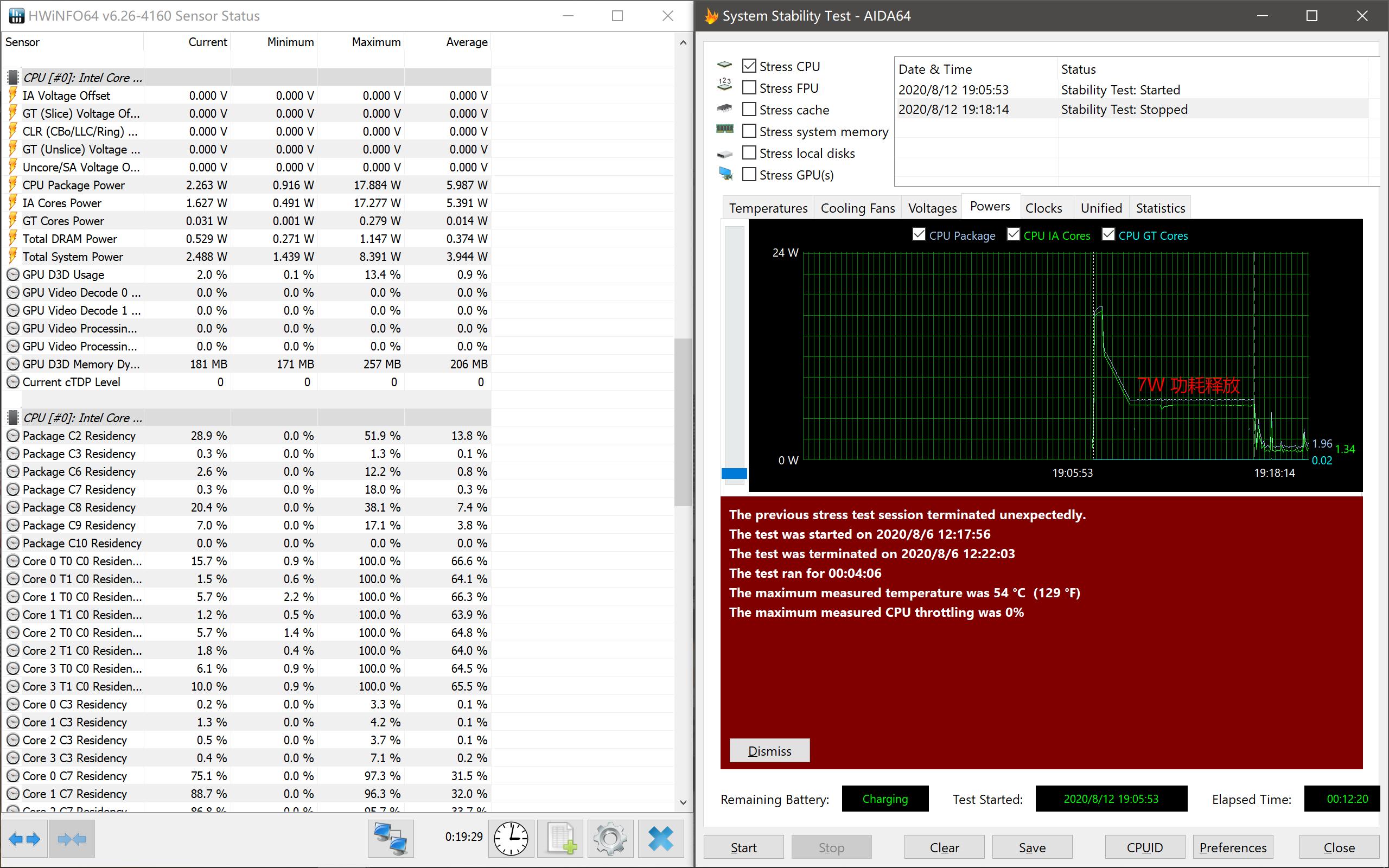Open the network remote sensors icon

point(390,839)
